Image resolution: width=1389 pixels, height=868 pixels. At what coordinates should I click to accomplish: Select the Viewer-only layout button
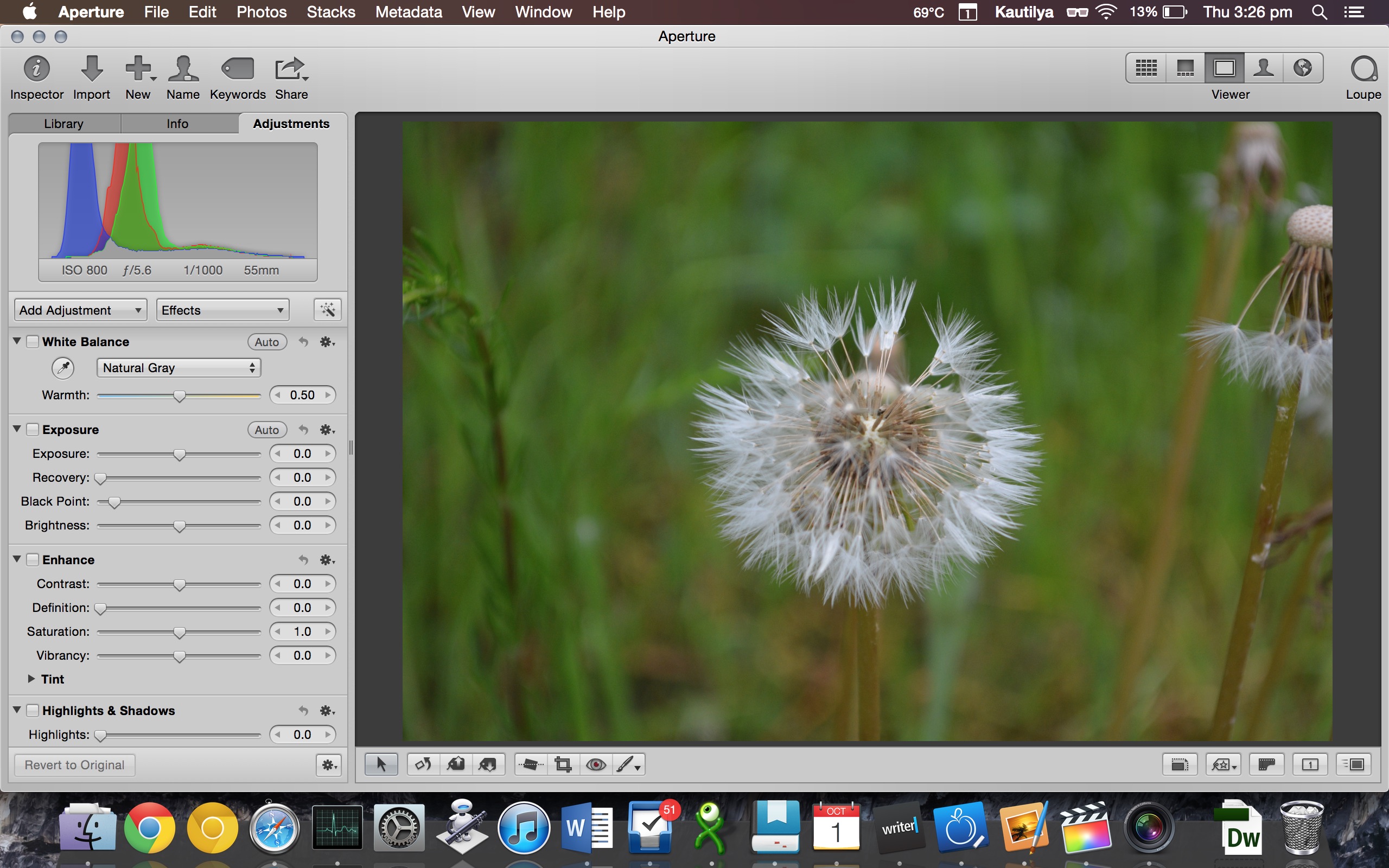[1224, 68]
